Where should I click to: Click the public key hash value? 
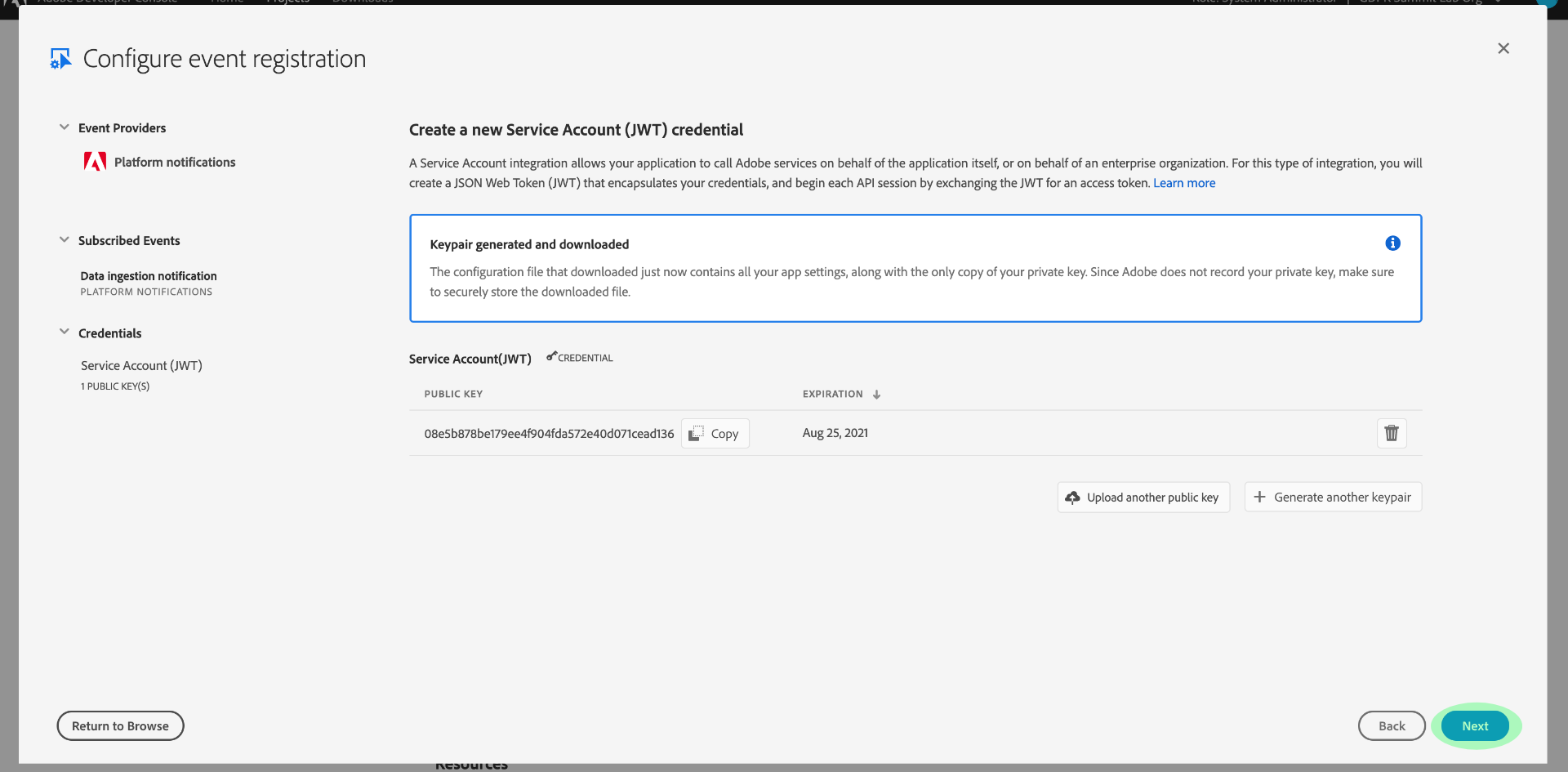(x=549, y=434)
